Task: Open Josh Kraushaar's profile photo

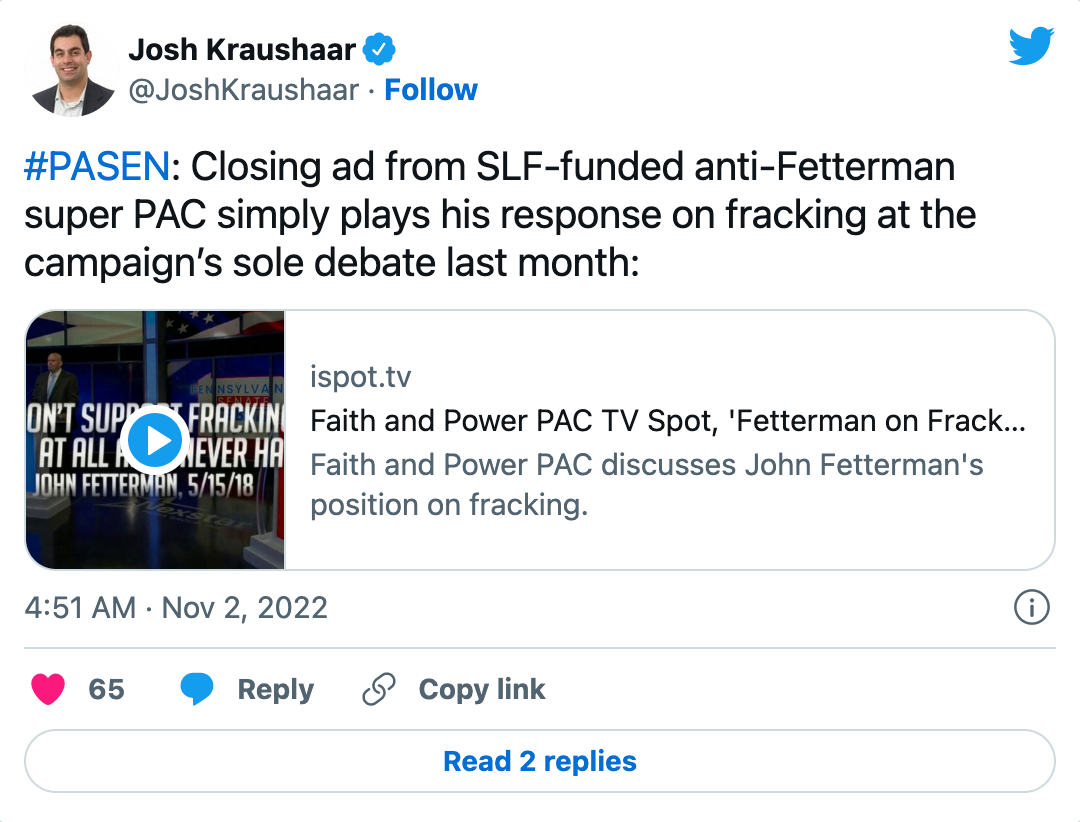Action: pyautogui.click(x=73, y=70)
